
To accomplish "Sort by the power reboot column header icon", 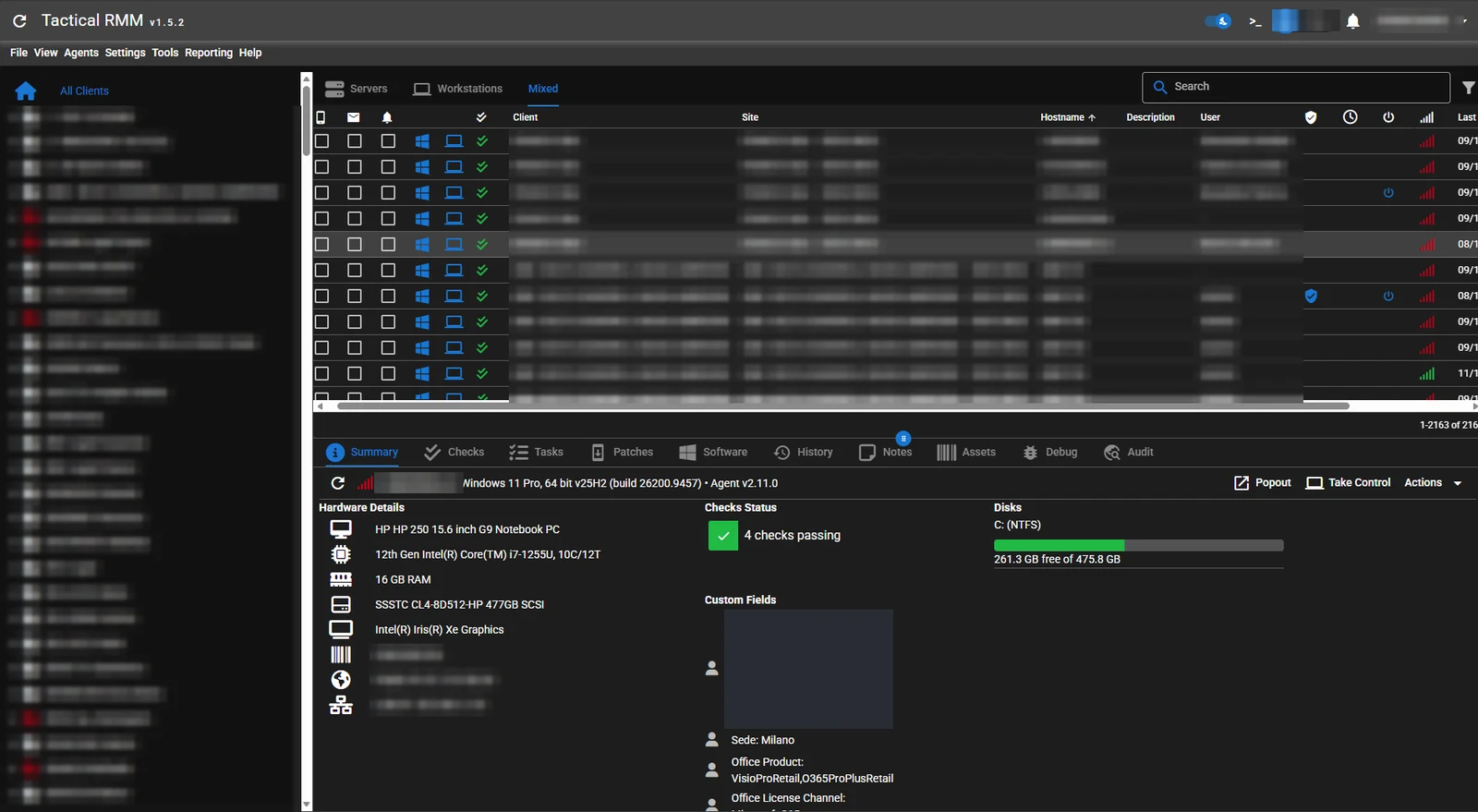I will point(1387,117).
